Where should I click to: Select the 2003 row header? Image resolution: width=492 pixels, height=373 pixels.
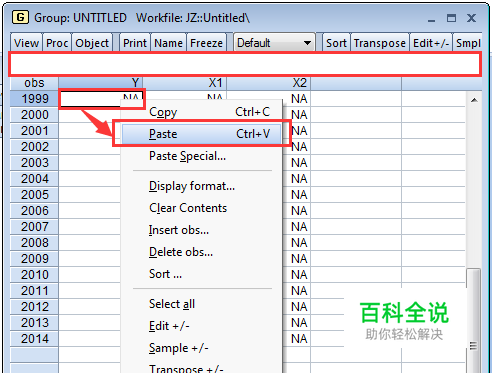point(34,163)
